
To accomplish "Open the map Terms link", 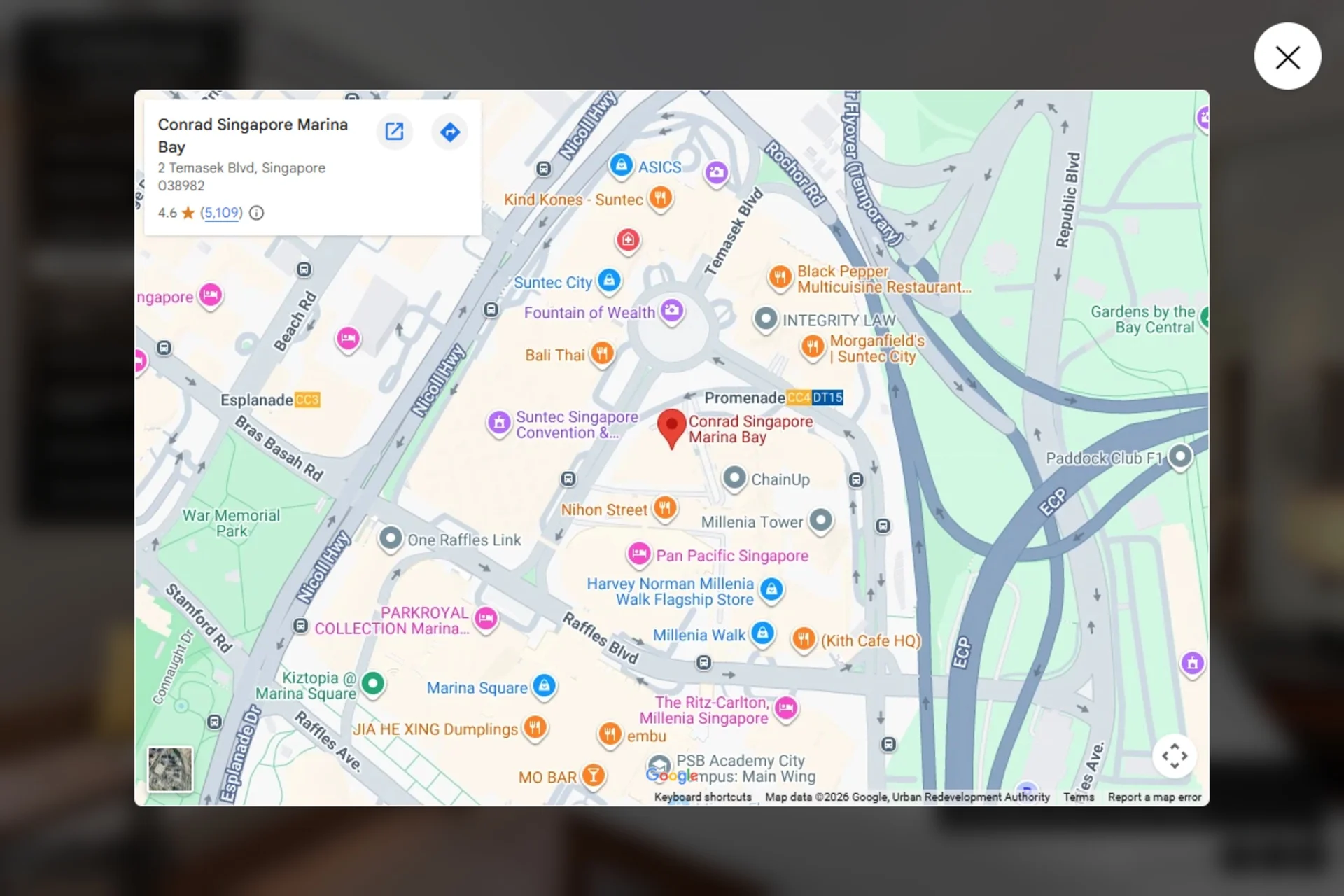I will (1078, 797).
